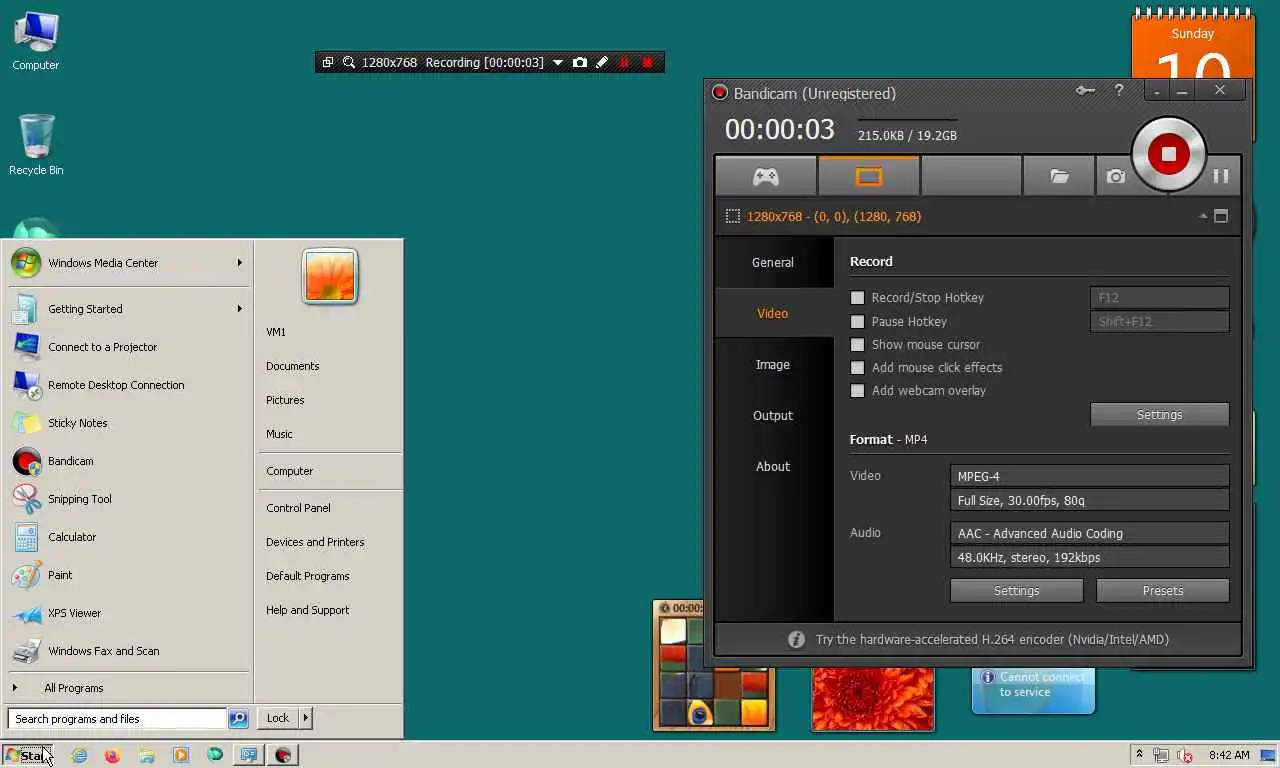Pause recording in Bandicam main window
The height and width of the screenshot is (768, 1280).
[1221, 176]
